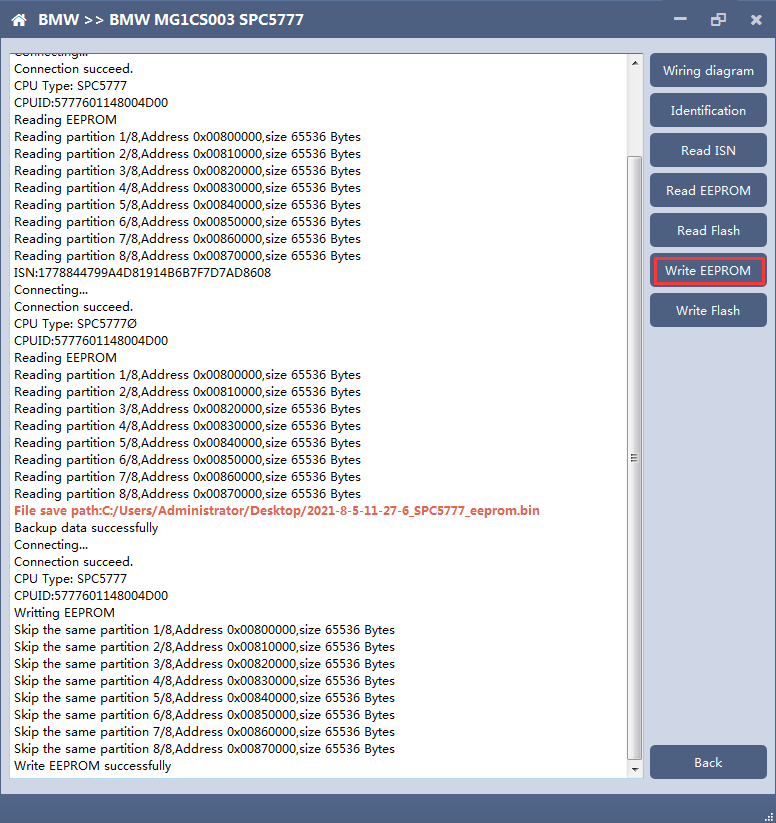Click the Identification button

[708, 110]
